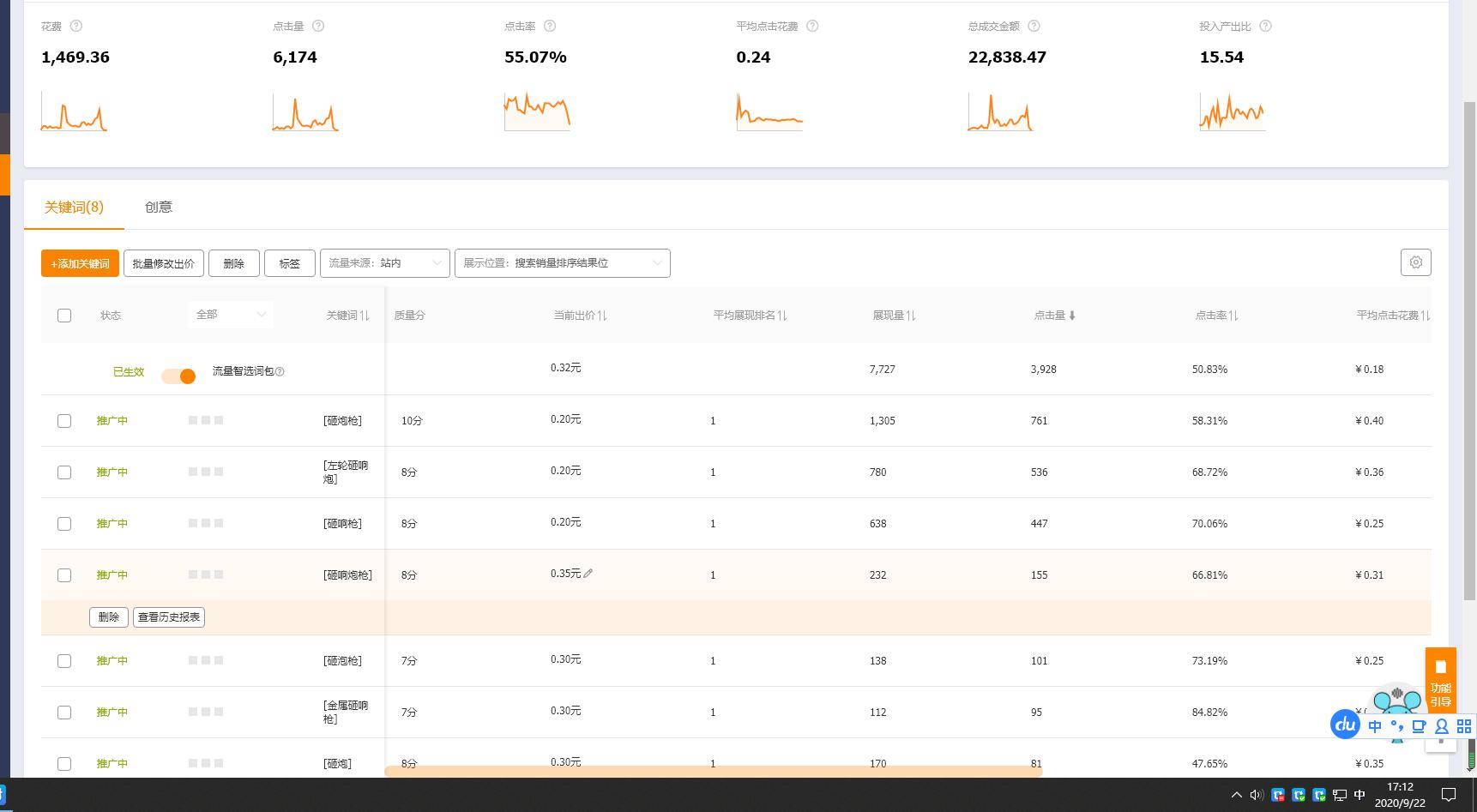Click the help icon beside 投入产出比
1477x812 pixels.
point(1265,27)
